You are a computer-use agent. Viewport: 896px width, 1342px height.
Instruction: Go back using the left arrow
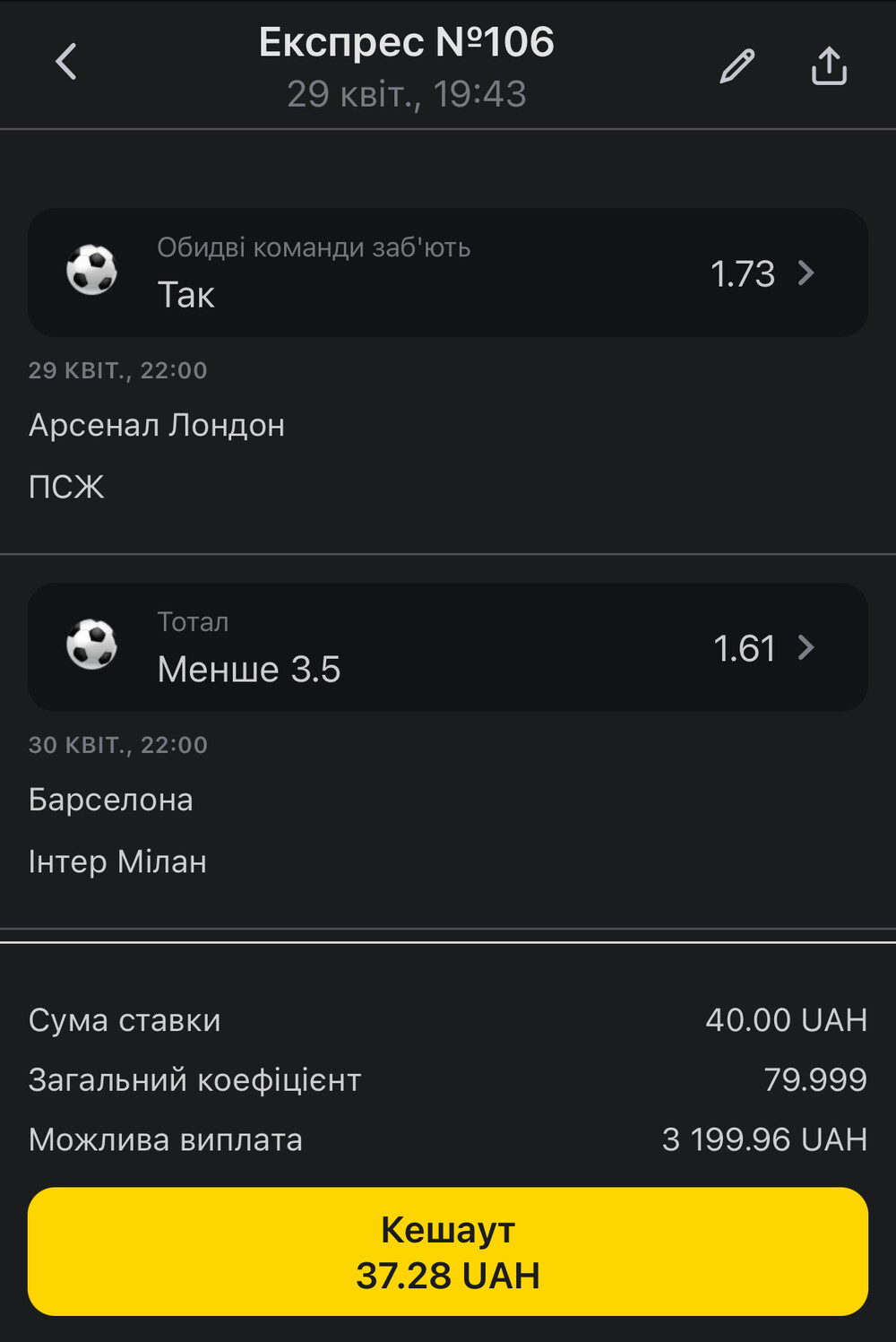click(66, 62)
